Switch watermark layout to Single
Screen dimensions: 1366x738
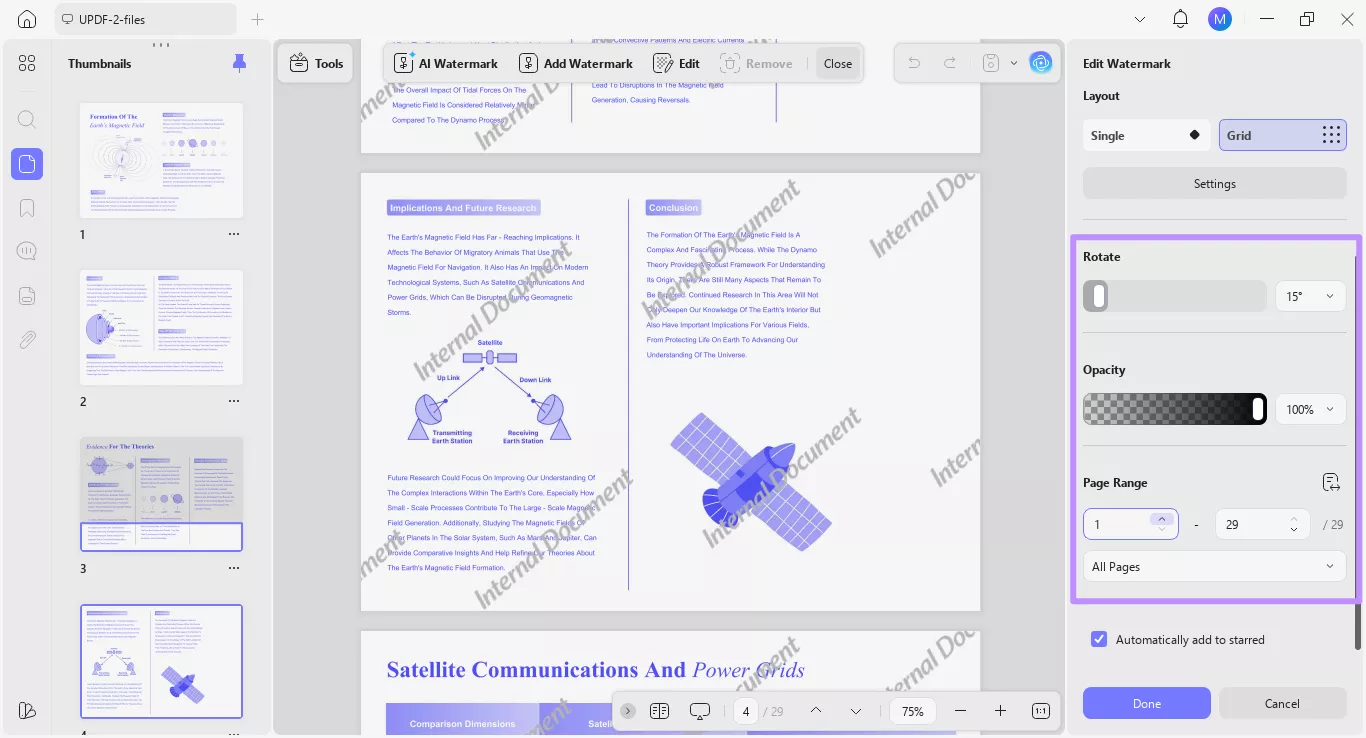pyautogui.click(x=1146, y=135)
